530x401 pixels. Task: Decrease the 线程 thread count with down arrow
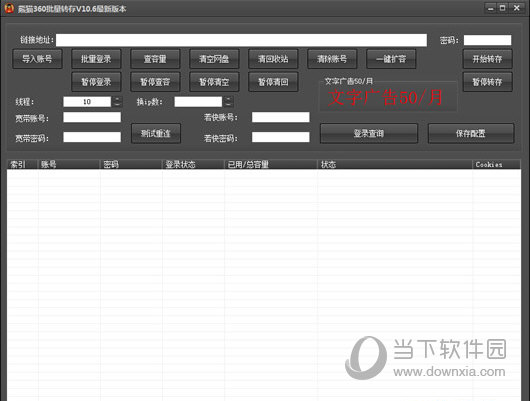(117, 104)
